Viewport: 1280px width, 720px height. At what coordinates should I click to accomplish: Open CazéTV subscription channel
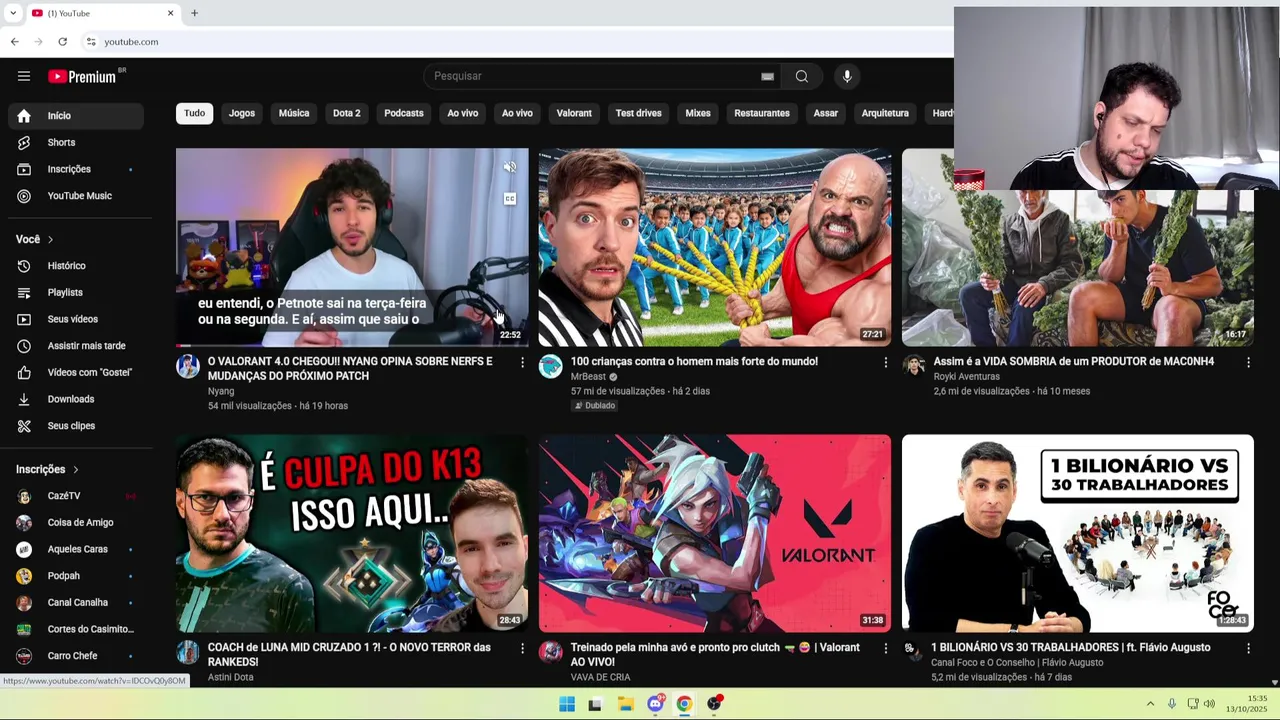[76, 496]
